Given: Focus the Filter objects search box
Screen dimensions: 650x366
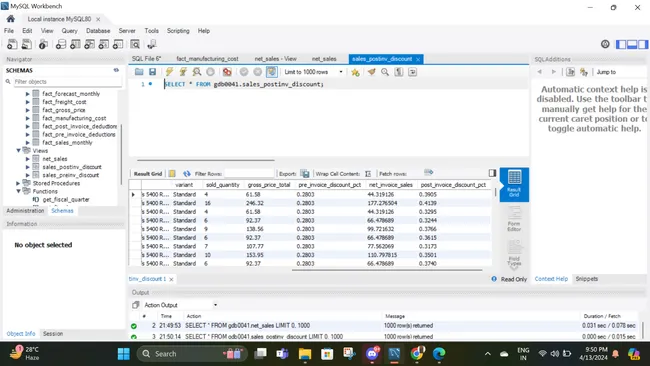Looking at the screenshot, I should (67, 82).
